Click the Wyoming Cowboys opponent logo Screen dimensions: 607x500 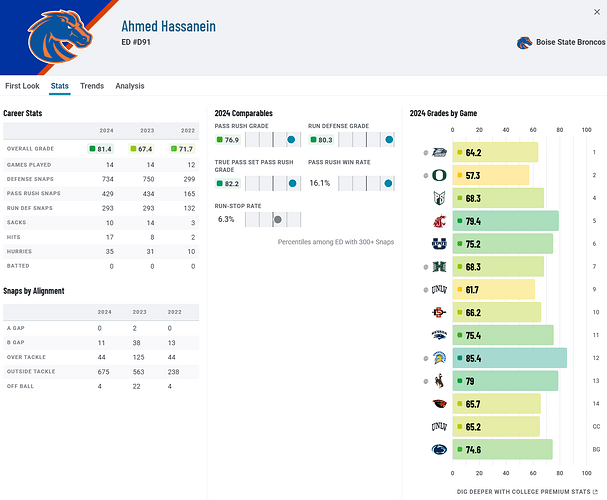pos(439,381)
